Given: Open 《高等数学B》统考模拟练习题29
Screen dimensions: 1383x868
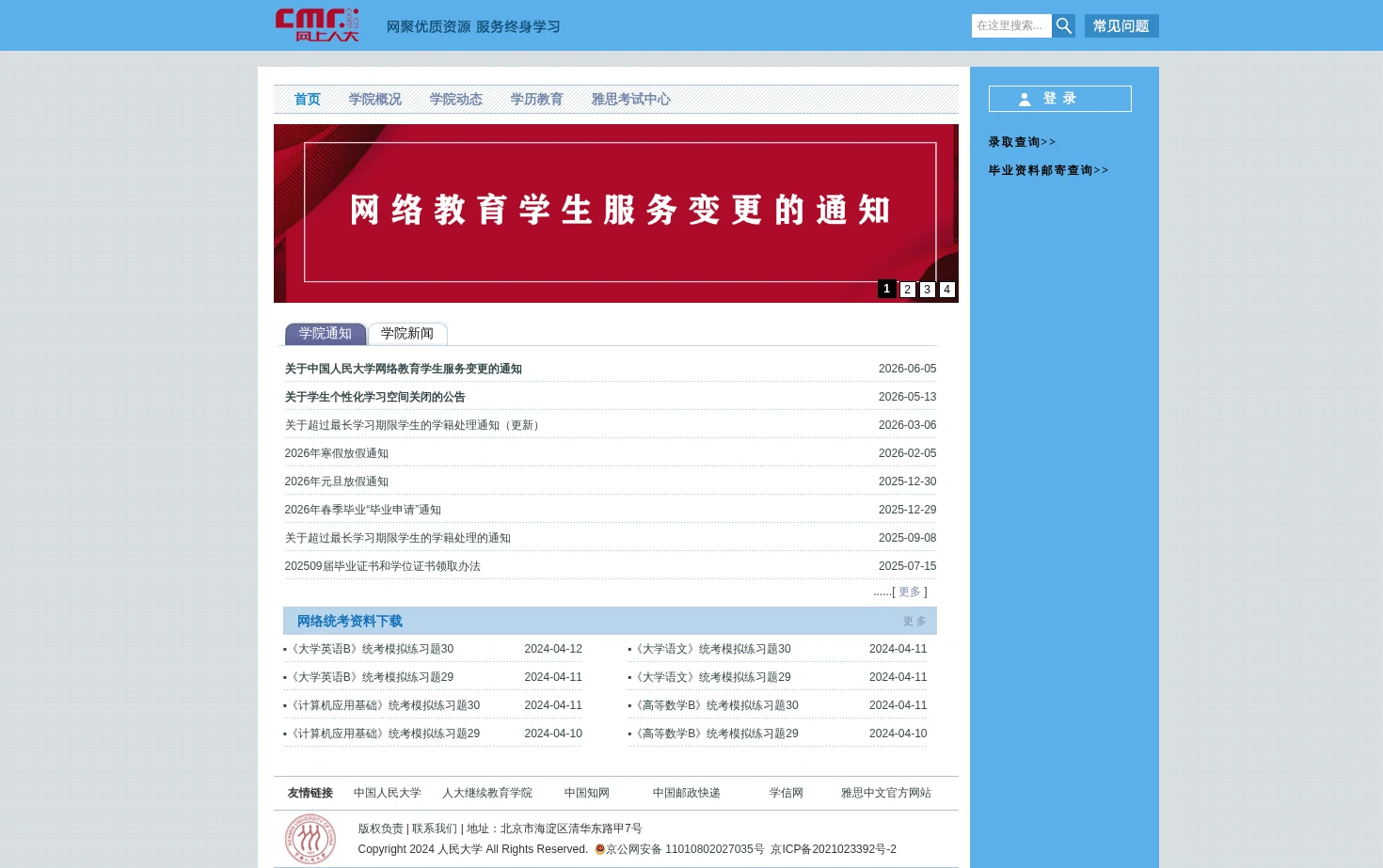Looking at the screenshot, I should coord(715,734).
